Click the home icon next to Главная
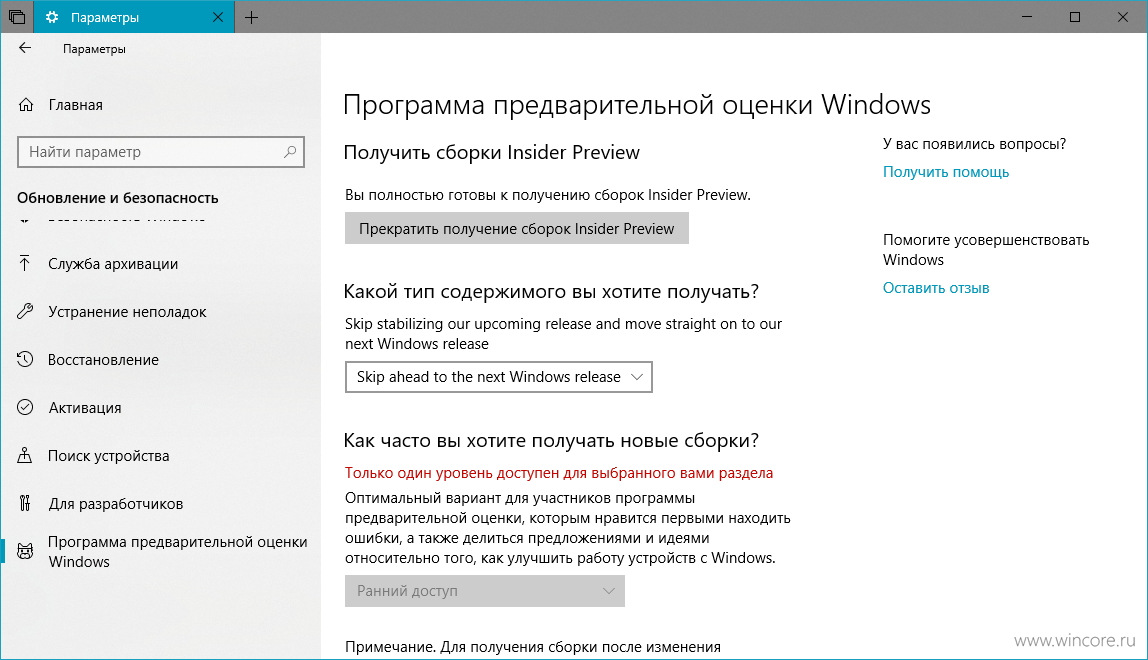The width and height of the screenshot is (1148, 660). pyautogui.click(x=26, y=105)
